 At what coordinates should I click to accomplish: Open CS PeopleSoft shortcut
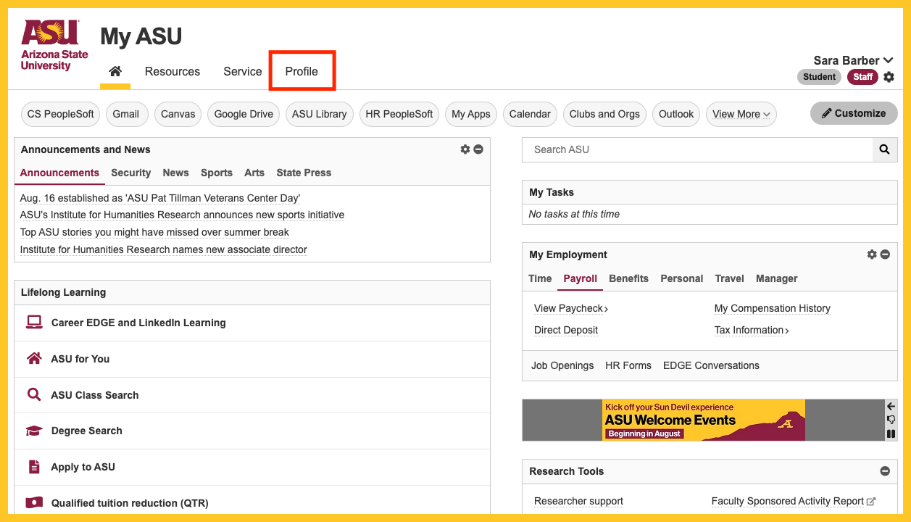[60, 115]
